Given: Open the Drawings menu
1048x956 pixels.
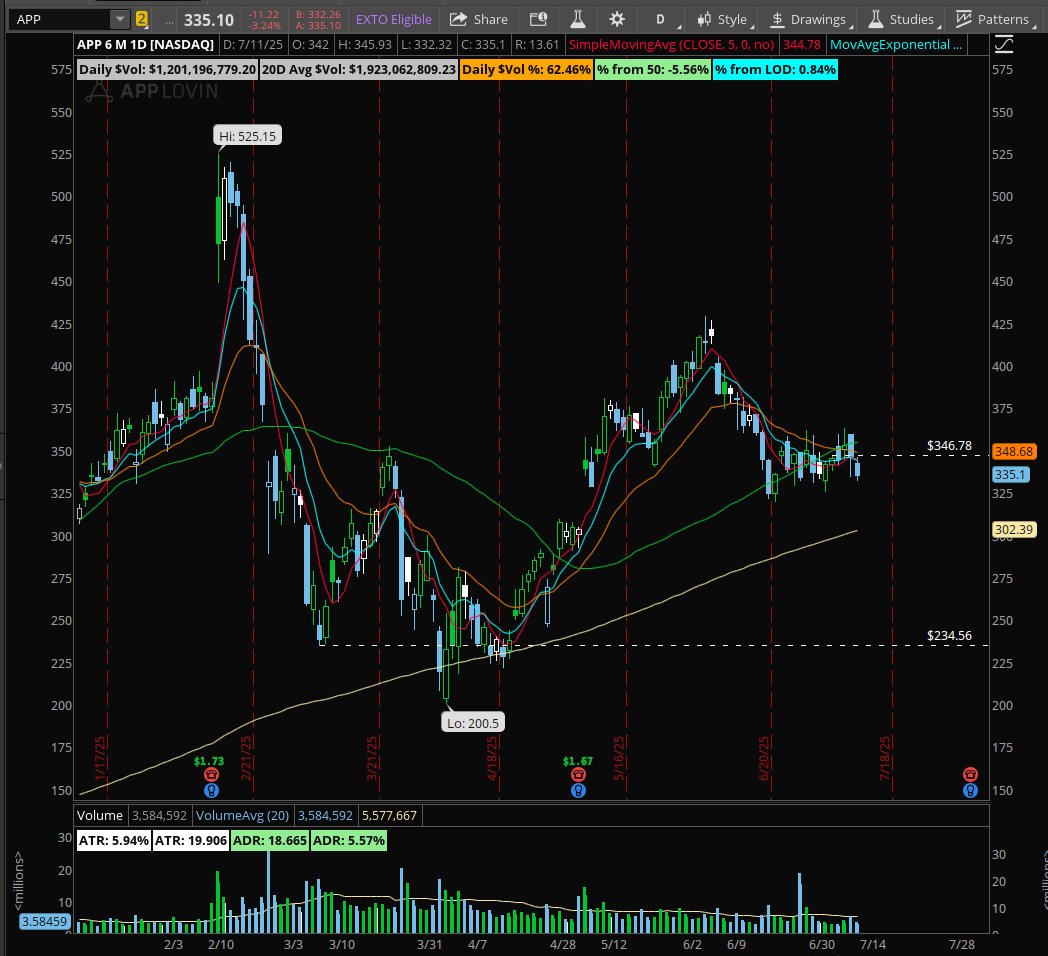Looking at the screenshot, I should pos(810,19).
